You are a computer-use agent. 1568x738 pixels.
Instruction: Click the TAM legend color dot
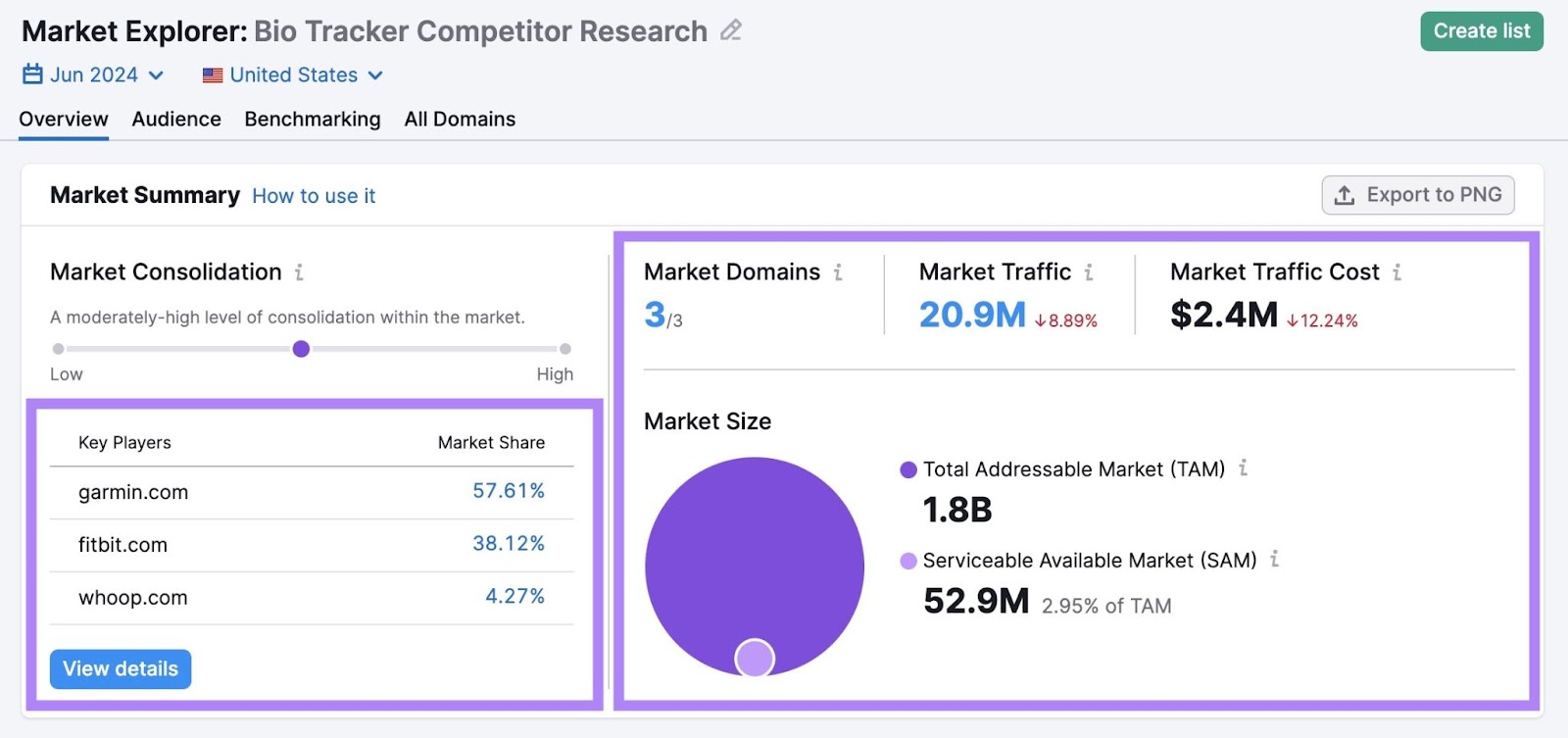908,469
